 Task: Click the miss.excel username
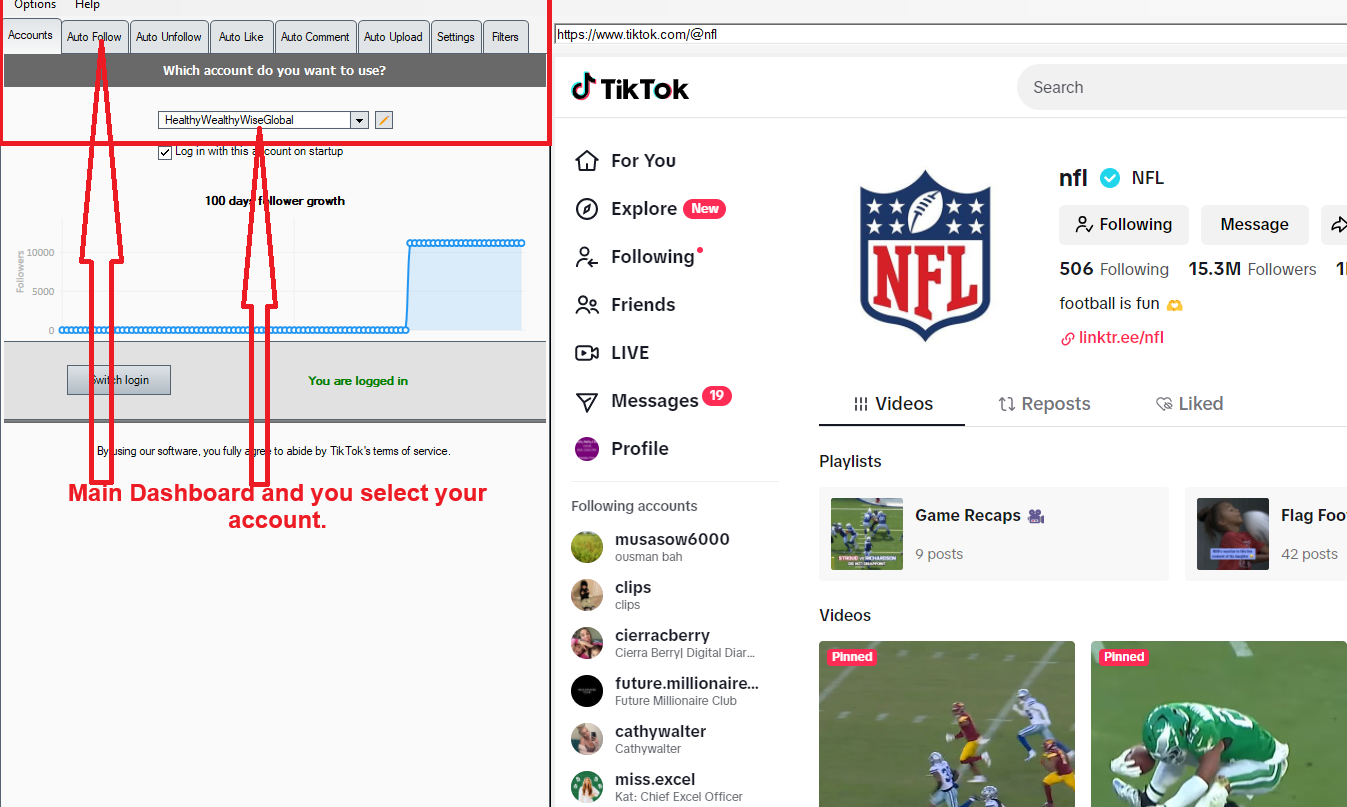655,779
